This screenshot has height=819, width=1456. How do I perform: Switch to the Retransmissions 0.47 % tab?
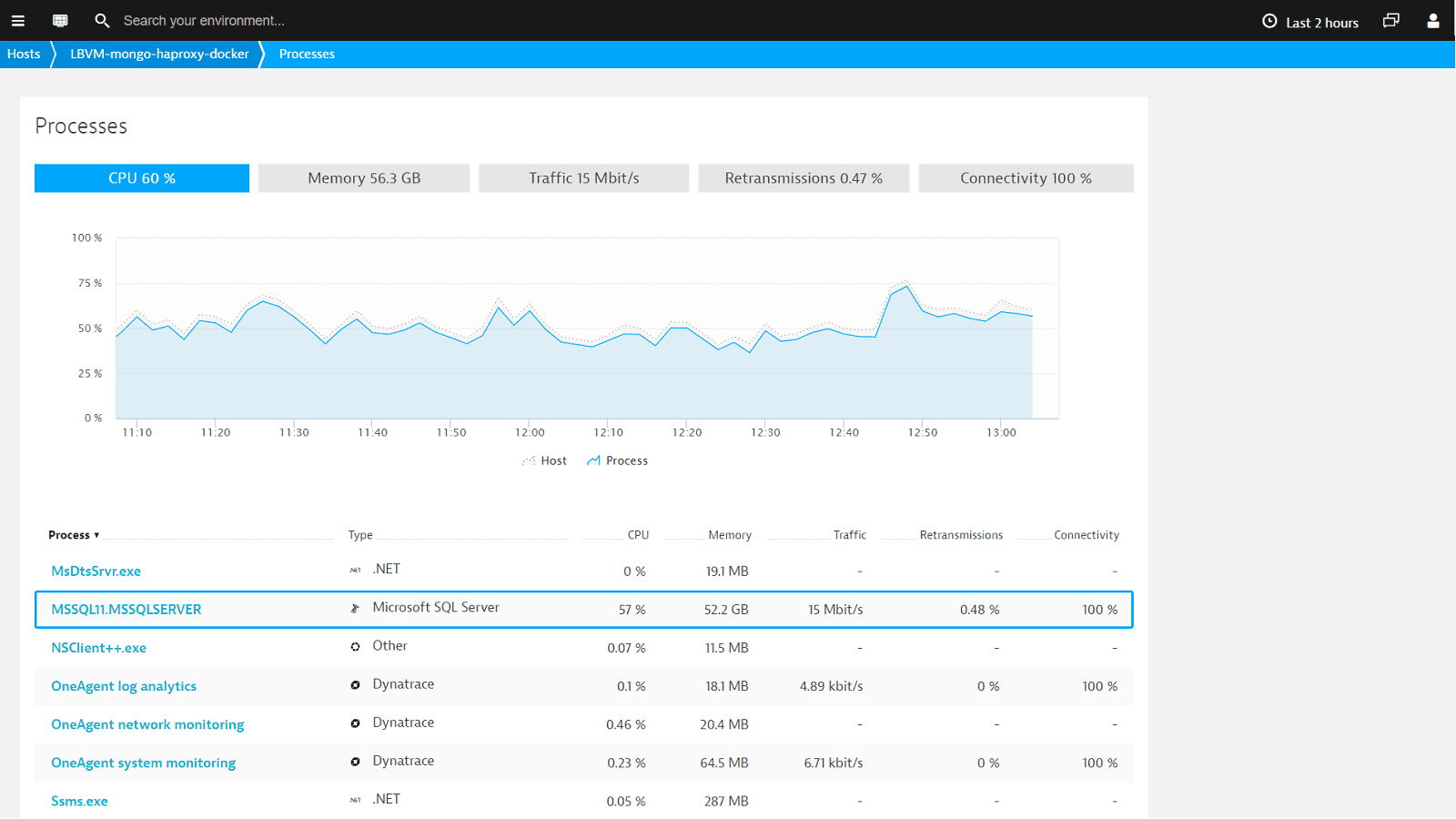pyautogui.click(x=804, y=178)
